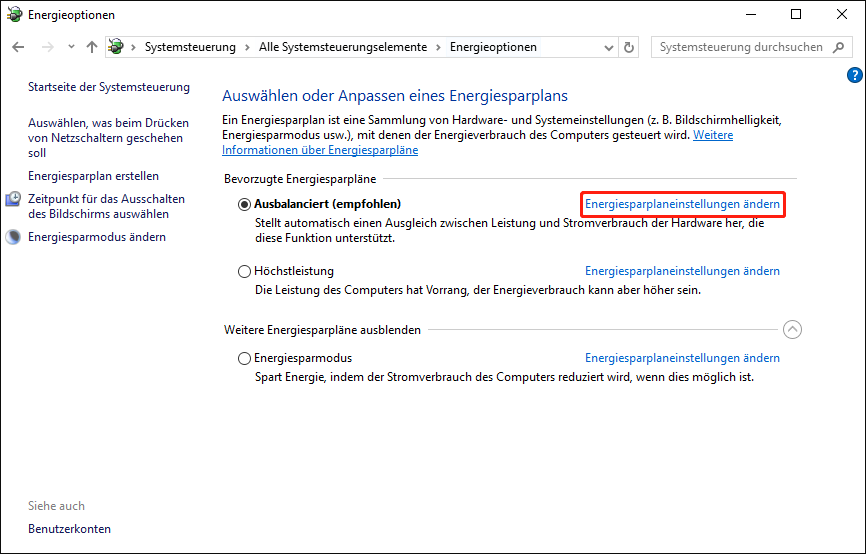The width and height of the screenshot is (866, 554).
Task: Expand chevron after Systemsteuerung breadcrumb
Action: 247,47
